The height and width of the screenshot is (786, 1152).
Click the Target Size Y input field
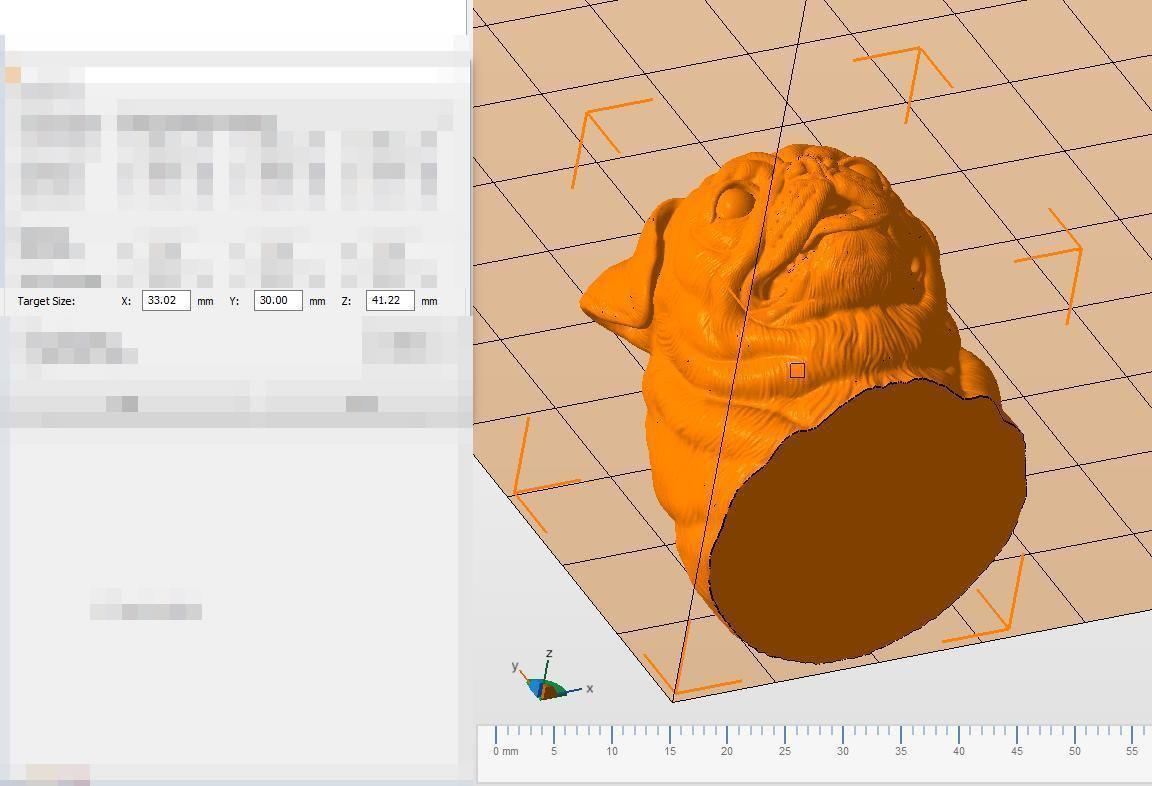[x=278, y=300]
